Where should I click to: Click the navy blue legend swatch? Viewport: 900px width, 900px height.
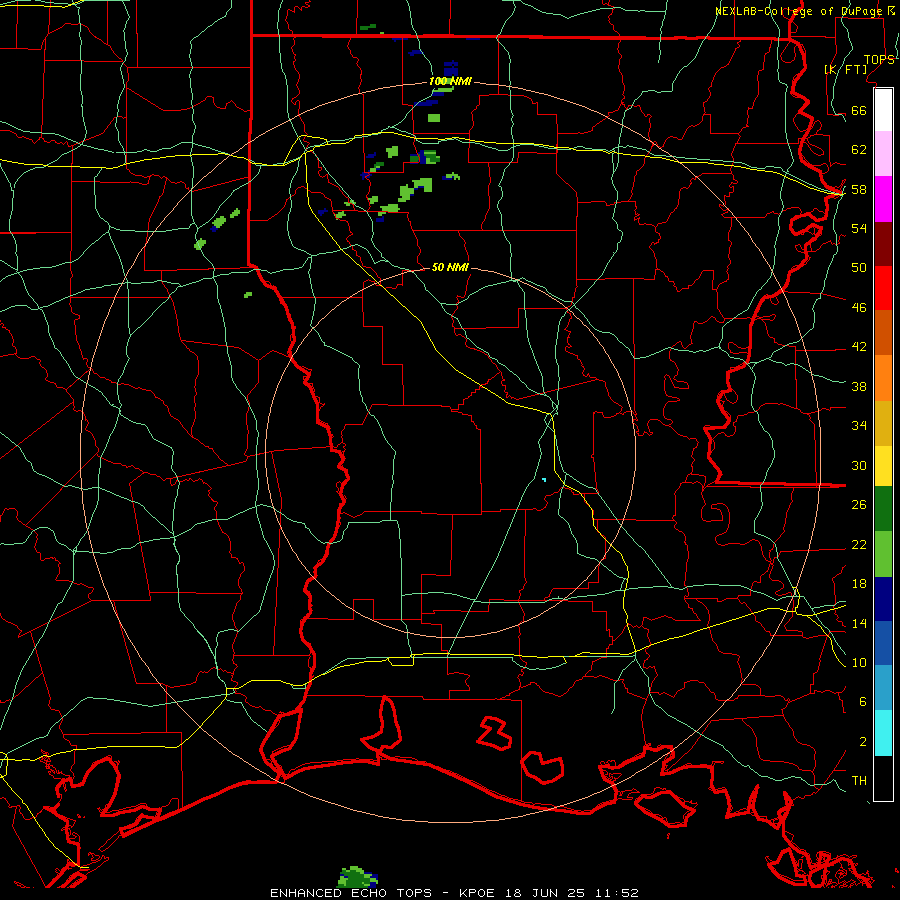(883, 599)
